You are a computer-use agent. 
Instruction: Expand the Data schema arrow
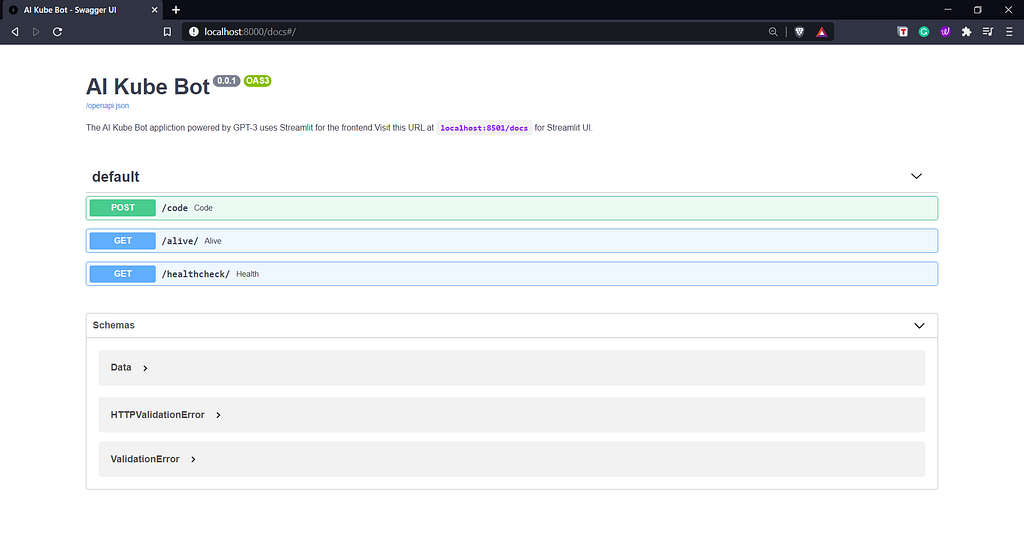pos(145,368)
